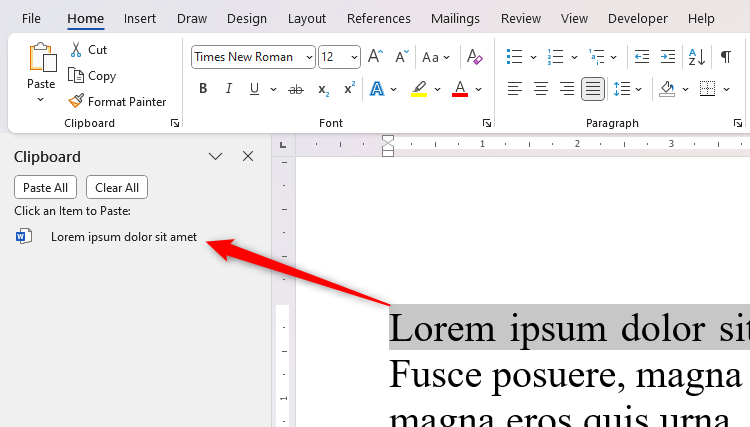The height and width of the screenshot is (427, 750).
Task: Open the Paragraph dialog launcher
Action: [738, 123]
